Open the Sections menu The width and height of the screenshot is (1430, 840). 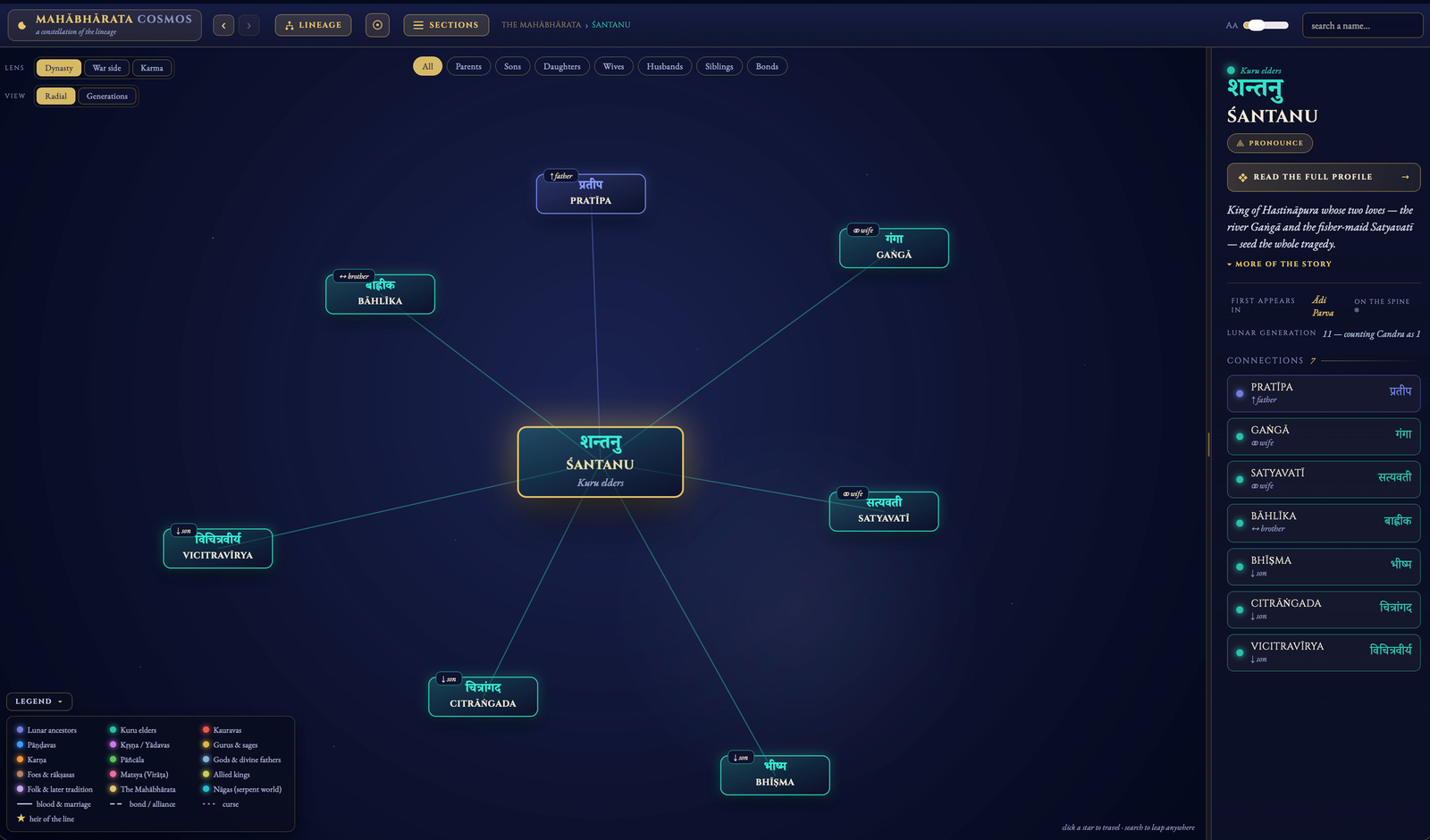(445, 25)
